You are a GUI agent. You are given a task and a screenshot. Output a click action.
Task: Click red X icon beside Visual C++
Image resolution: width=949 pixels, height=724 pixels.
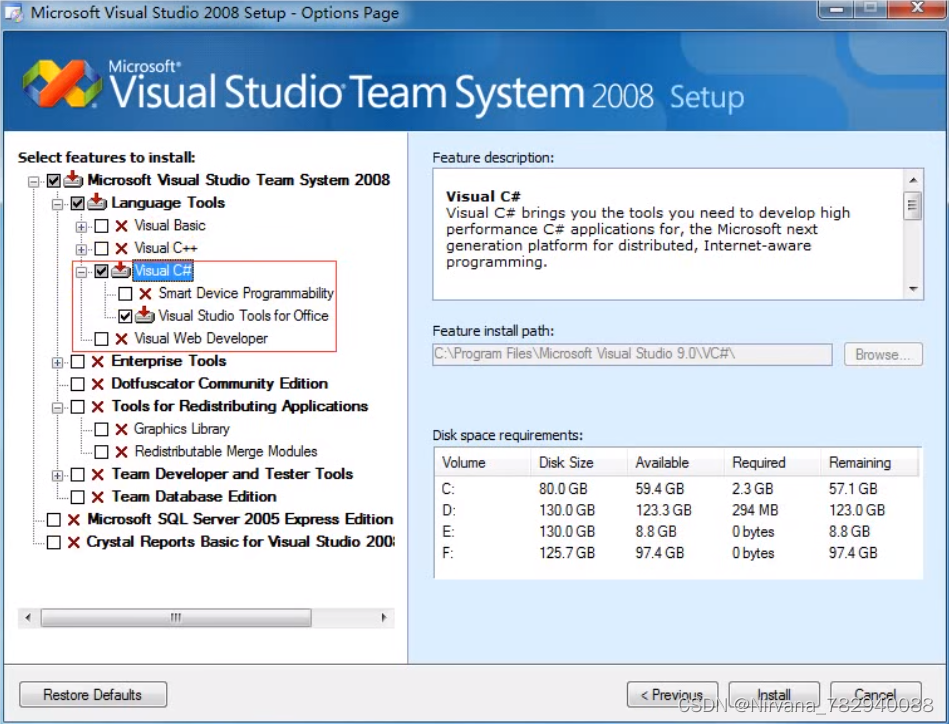point(121,248)
